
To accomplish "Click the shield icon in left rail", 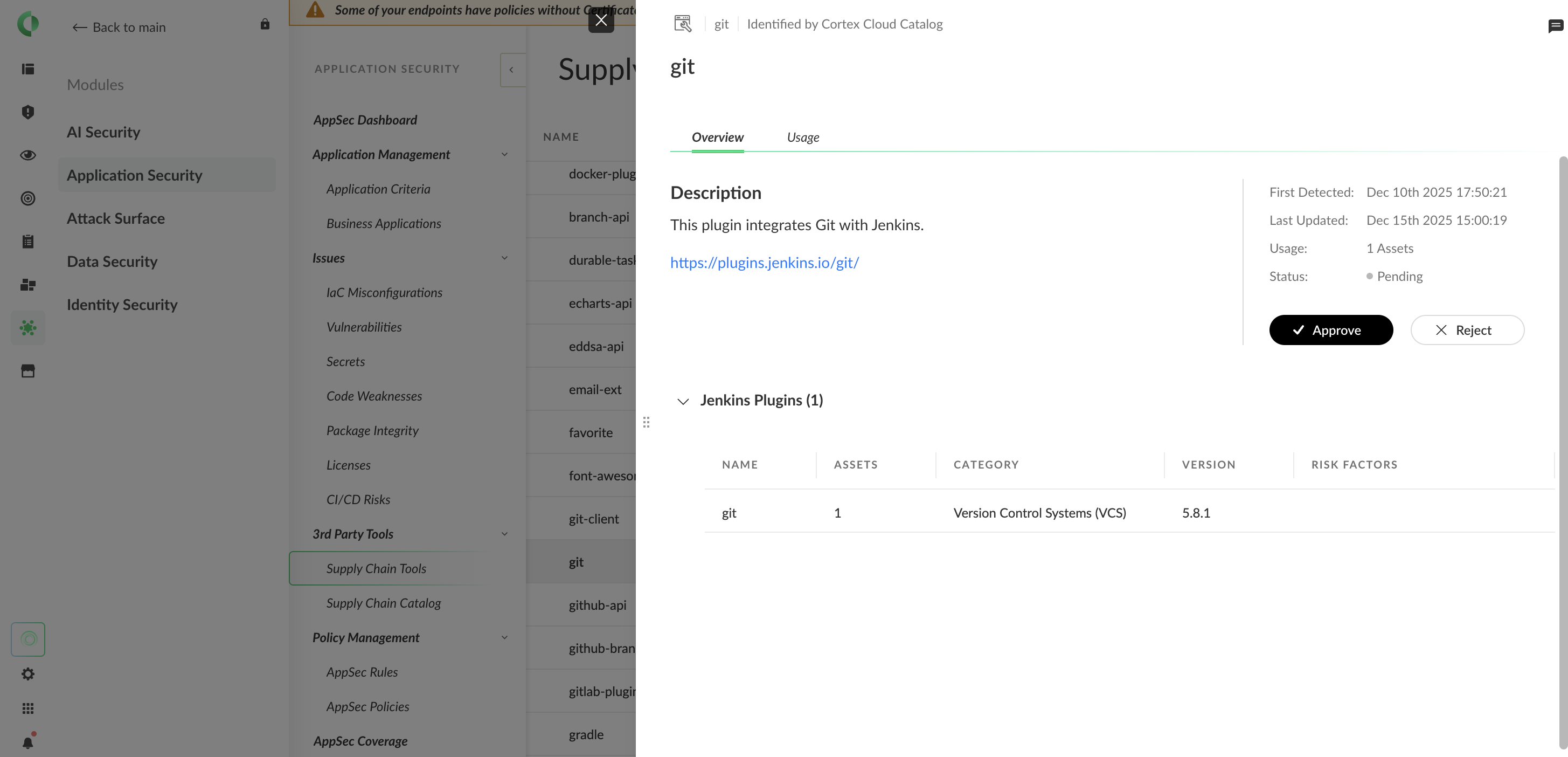I will [x=28, y=112].
